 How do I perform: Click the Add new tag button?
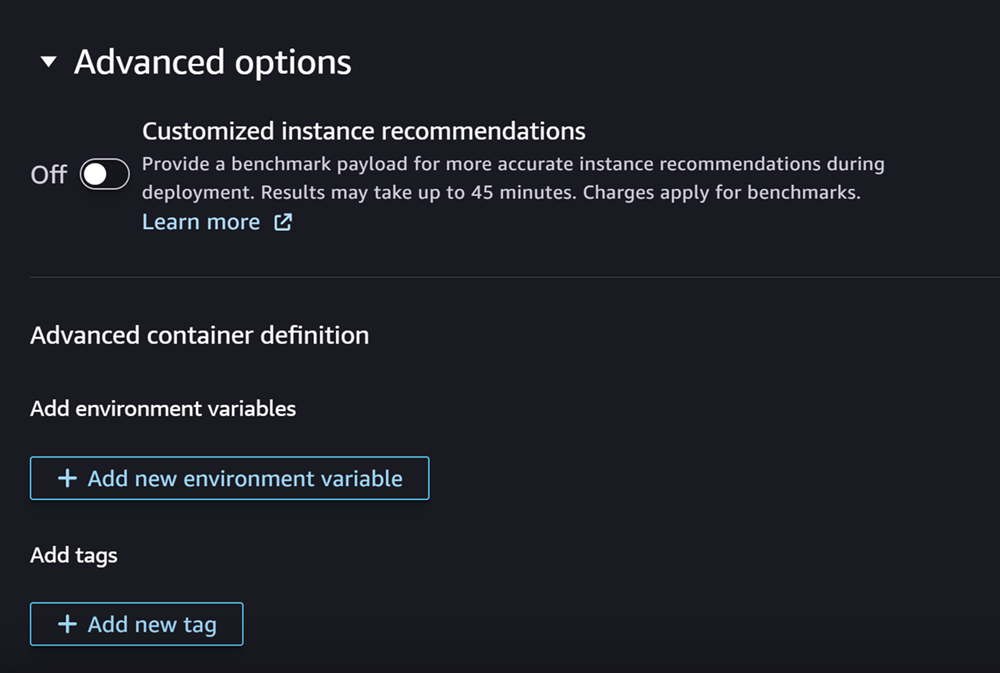137,623
